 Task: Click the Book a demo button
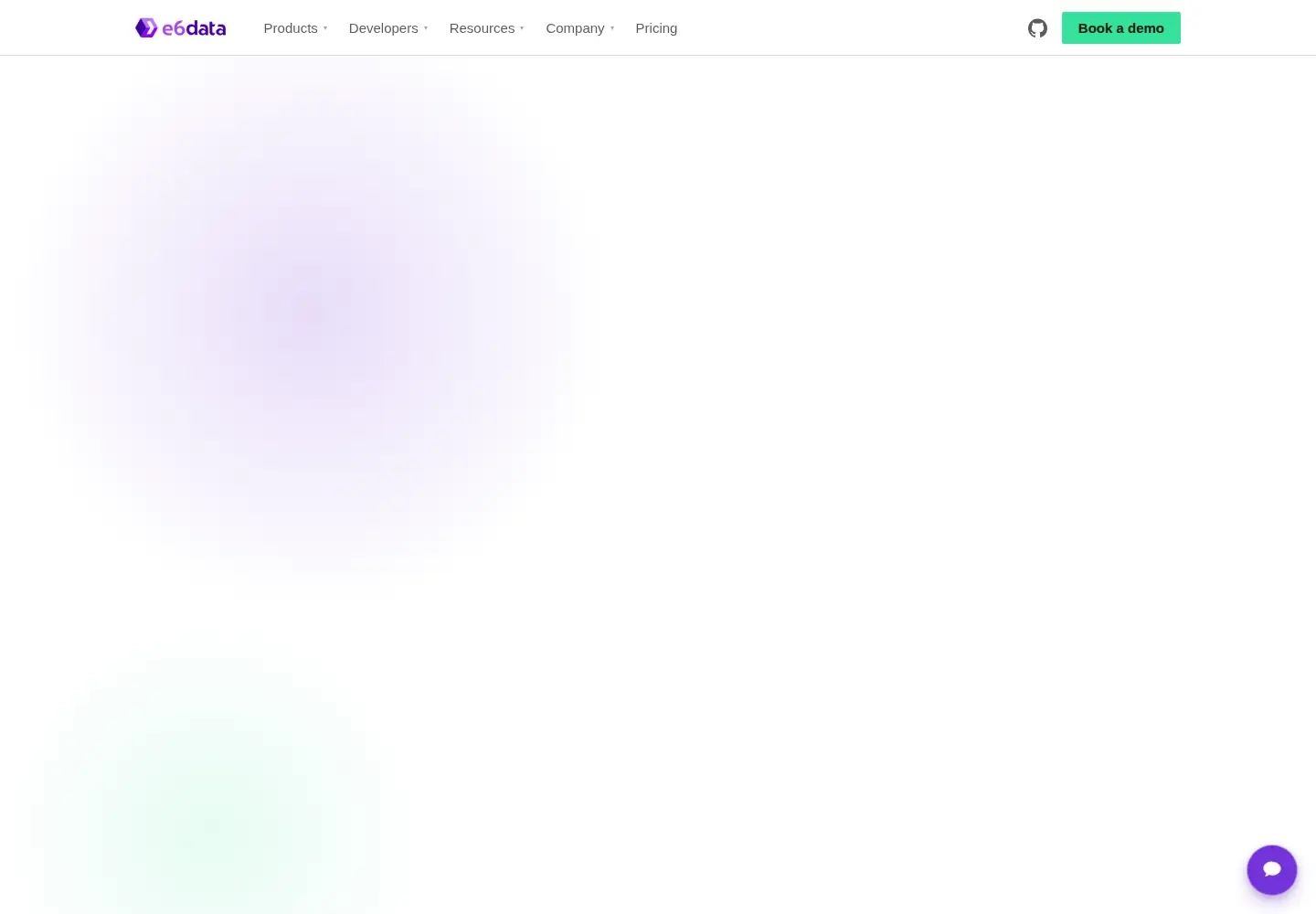(x=1121, y=28)
